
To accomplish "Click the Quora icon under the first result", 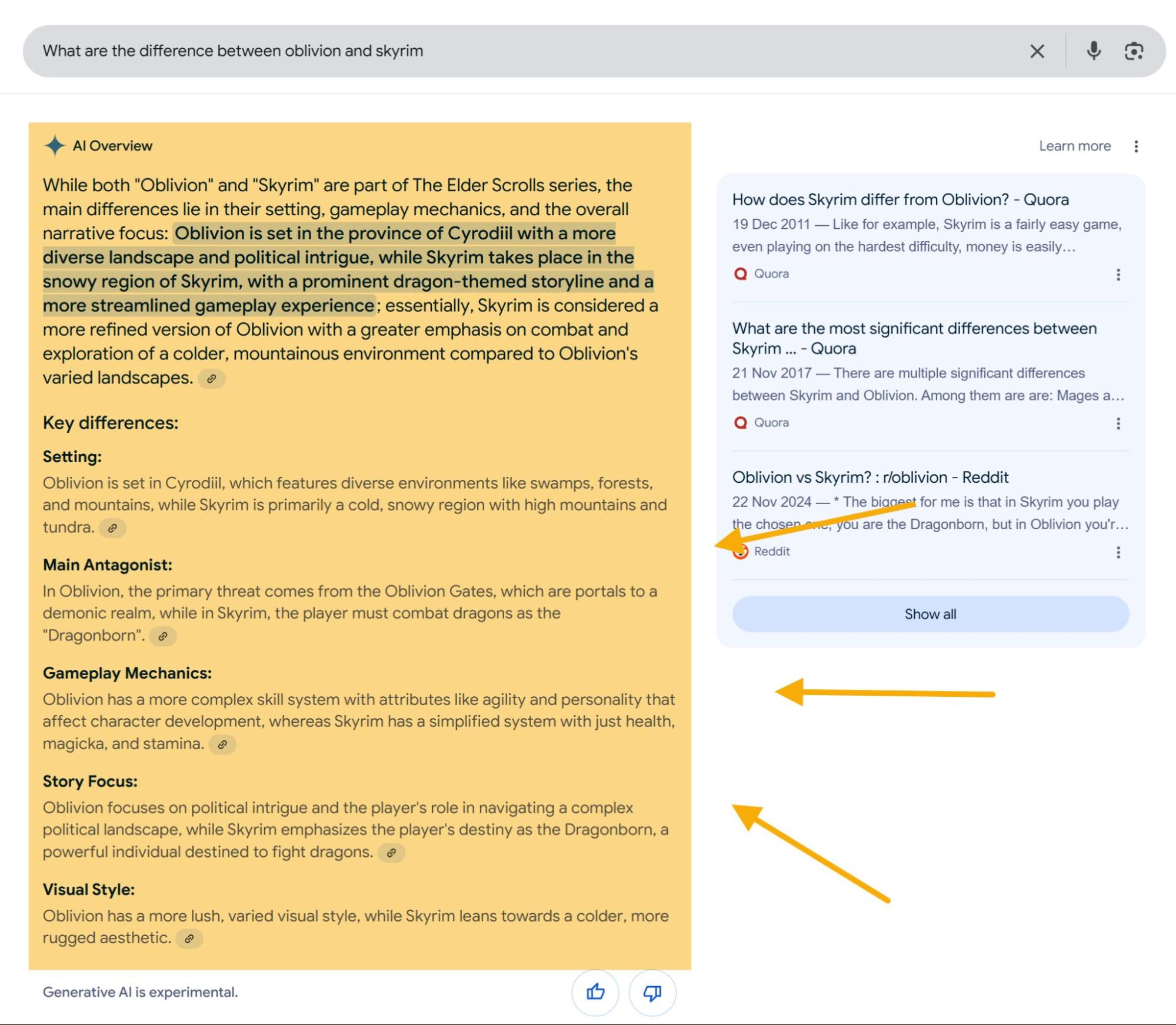I will click(x=739, y=273).
